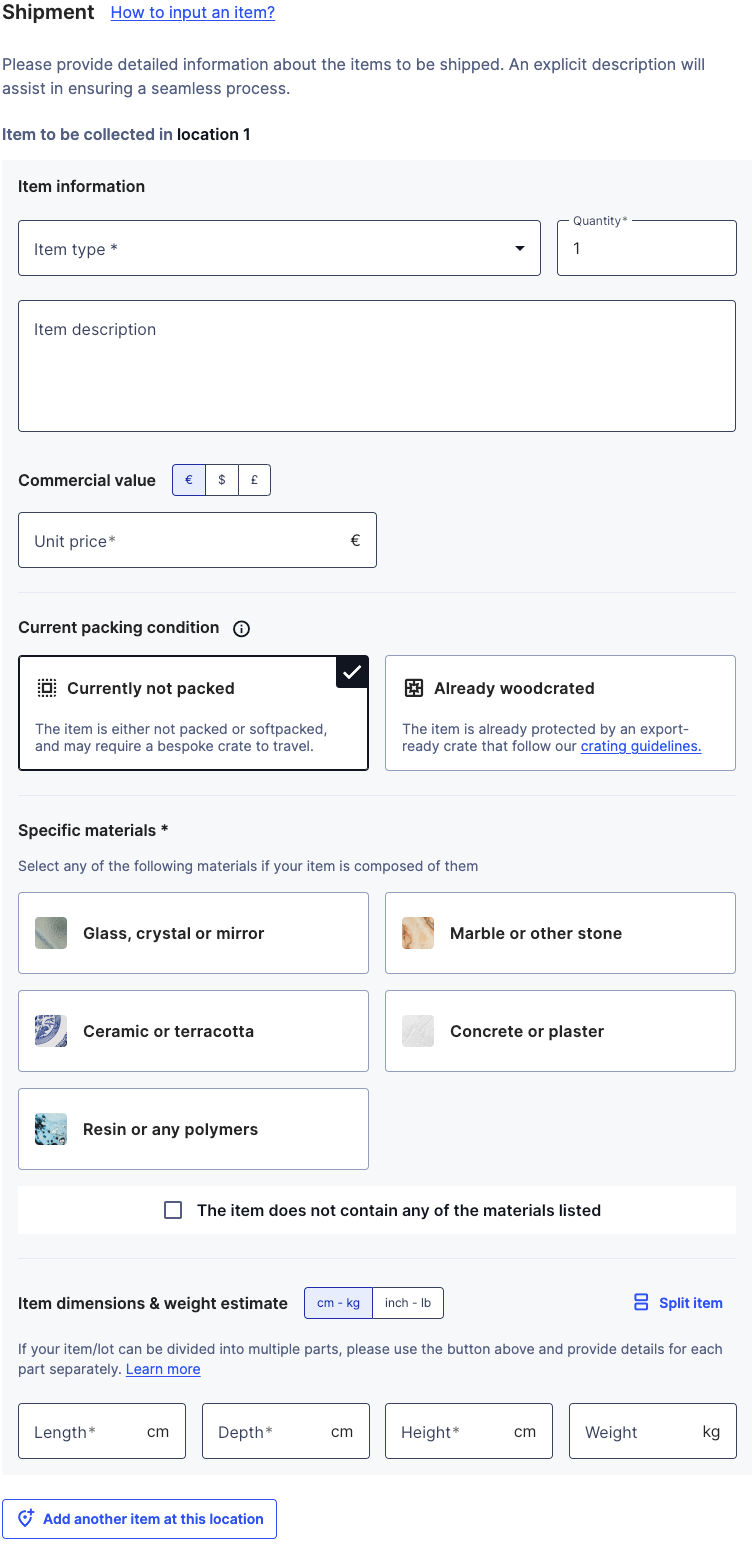
Task: Open the crating guidelines link
Action: pyautogui.click(x=641, y=746)
